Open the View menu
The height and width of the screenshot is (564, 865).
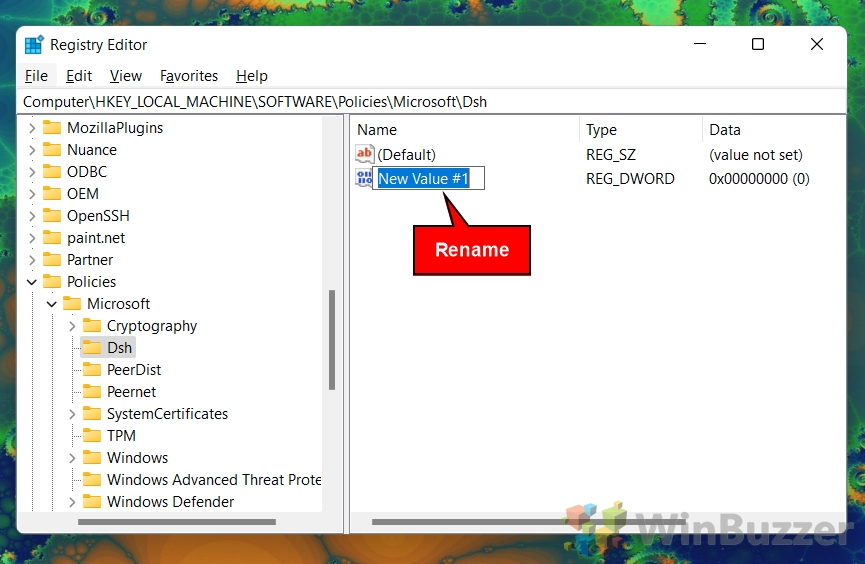tap(126, 76)
